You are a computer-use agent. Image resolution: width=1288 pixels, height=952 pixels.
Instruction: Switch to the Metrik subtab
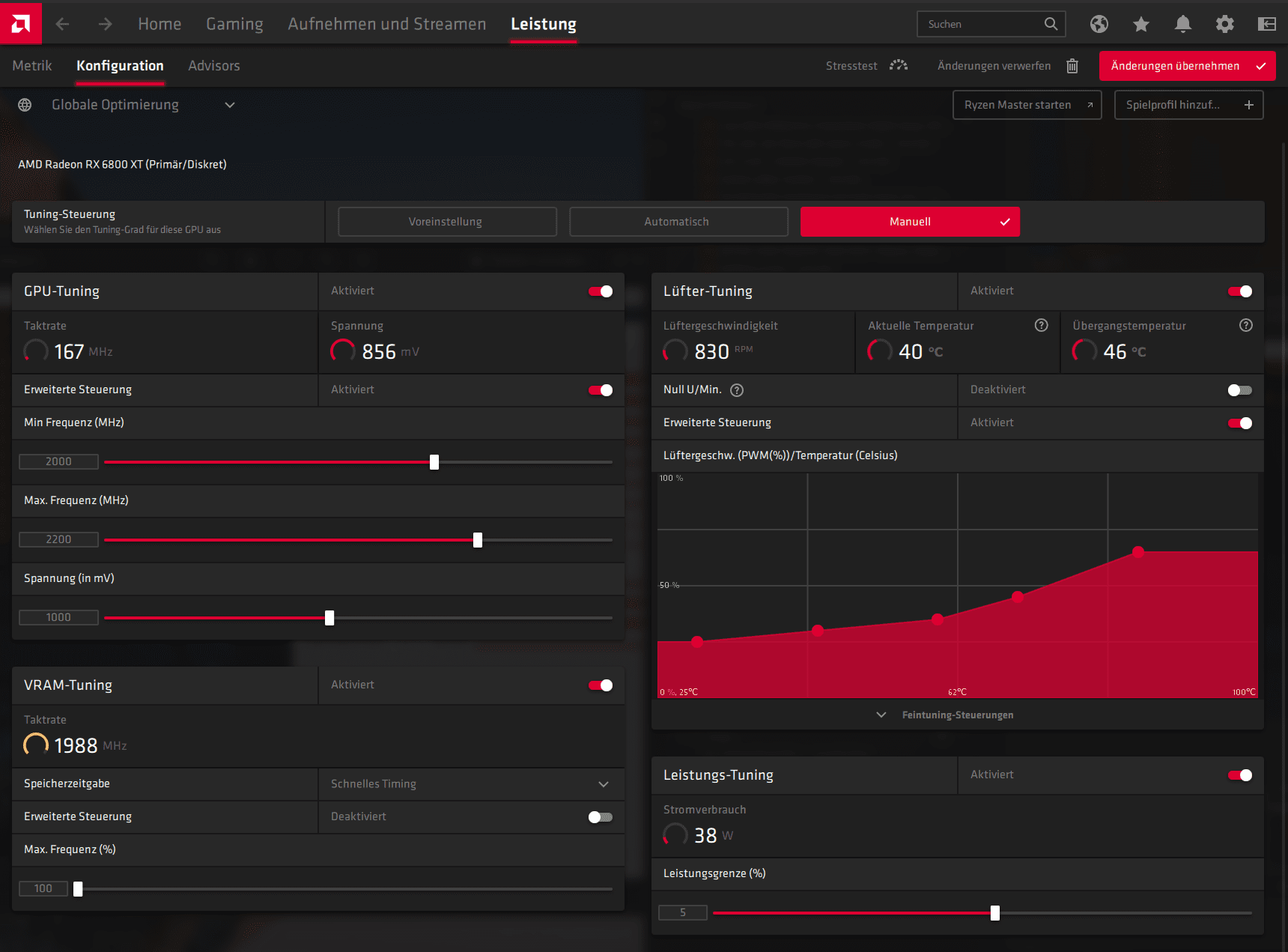pos(32,66)
